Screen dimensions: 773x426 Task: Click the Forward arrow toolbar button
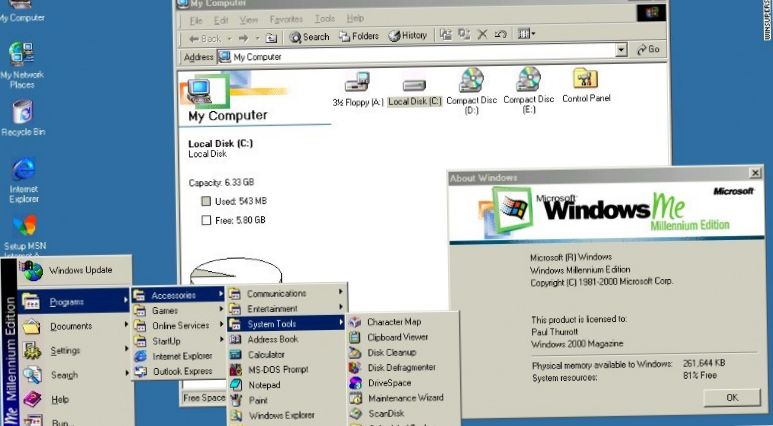point(243,38)
